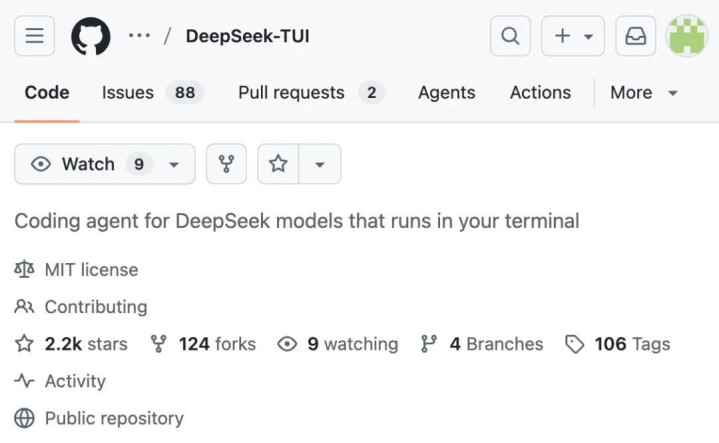The width and height of the screenshot is (719, 443).
Task: Expand the star lists dropdown arrow
Action: click(320, 164)
